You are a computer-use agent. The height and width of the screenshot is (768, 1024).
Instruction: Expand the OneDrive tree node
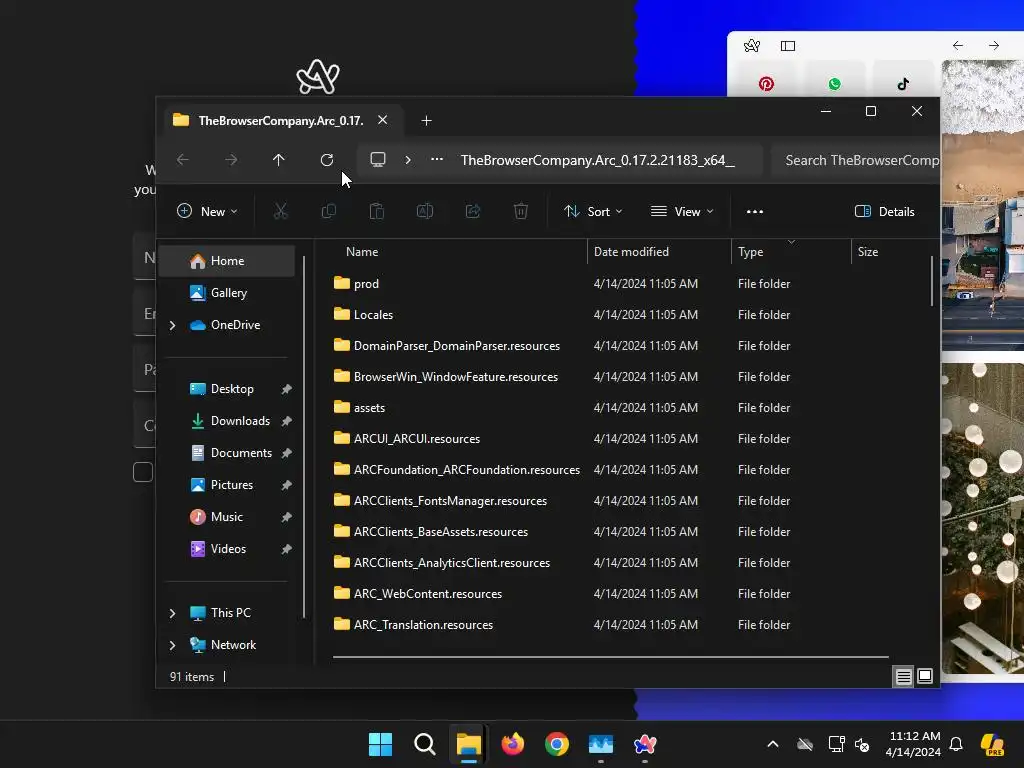coord(172,325)
